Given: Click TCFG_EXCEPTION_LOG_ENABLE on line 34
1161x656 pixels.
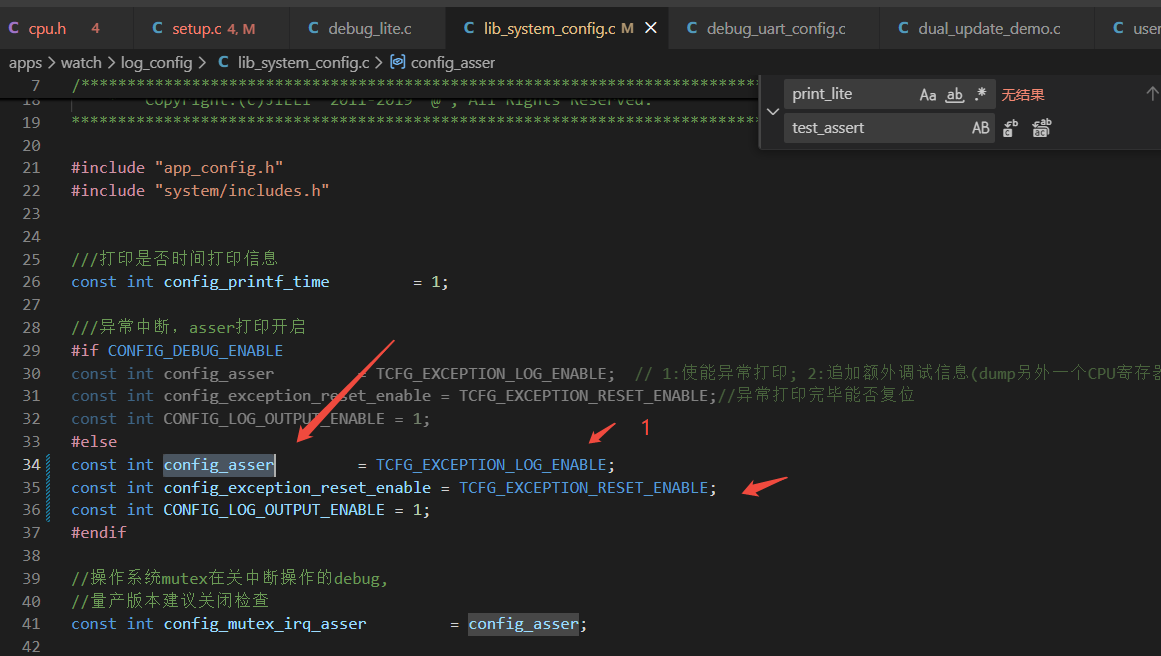Looking at the screenshot, I should pyautogui.click(x=492, y=465).
